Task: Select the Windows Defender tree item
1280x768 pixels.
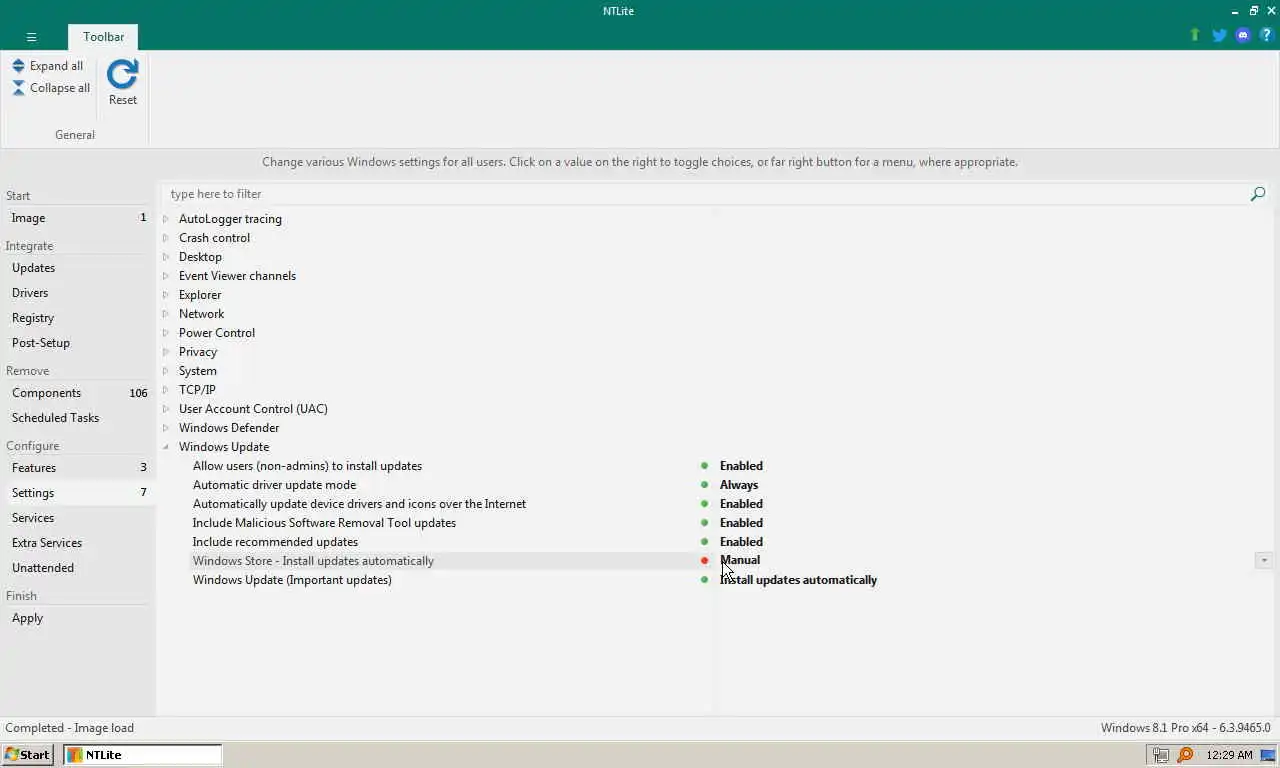Action: pos(229,428)
